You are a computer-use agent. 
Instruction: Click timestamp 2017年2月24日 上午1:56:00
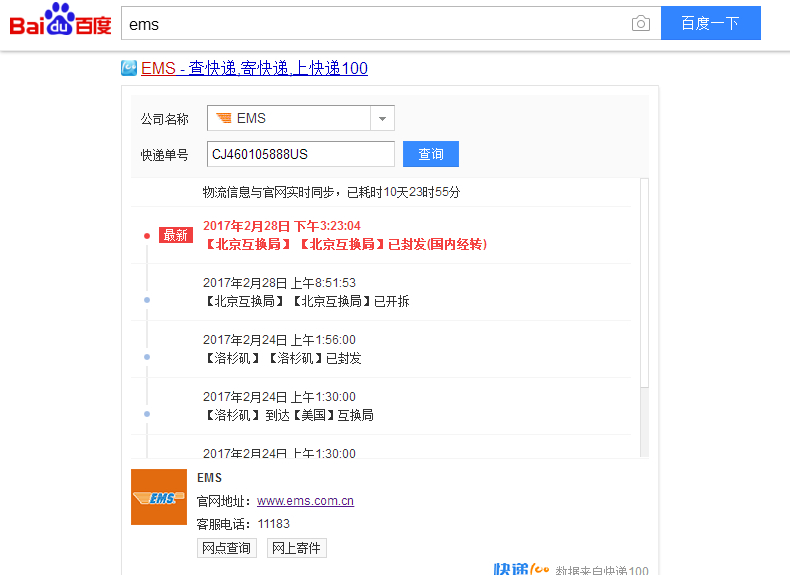click(279, 340)
